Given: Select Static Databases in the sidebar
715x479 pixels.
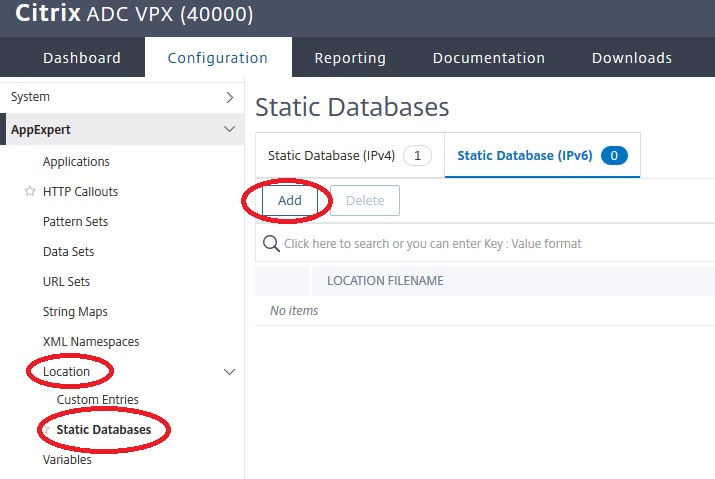Looking at the screenshot, I should [104, 430].
